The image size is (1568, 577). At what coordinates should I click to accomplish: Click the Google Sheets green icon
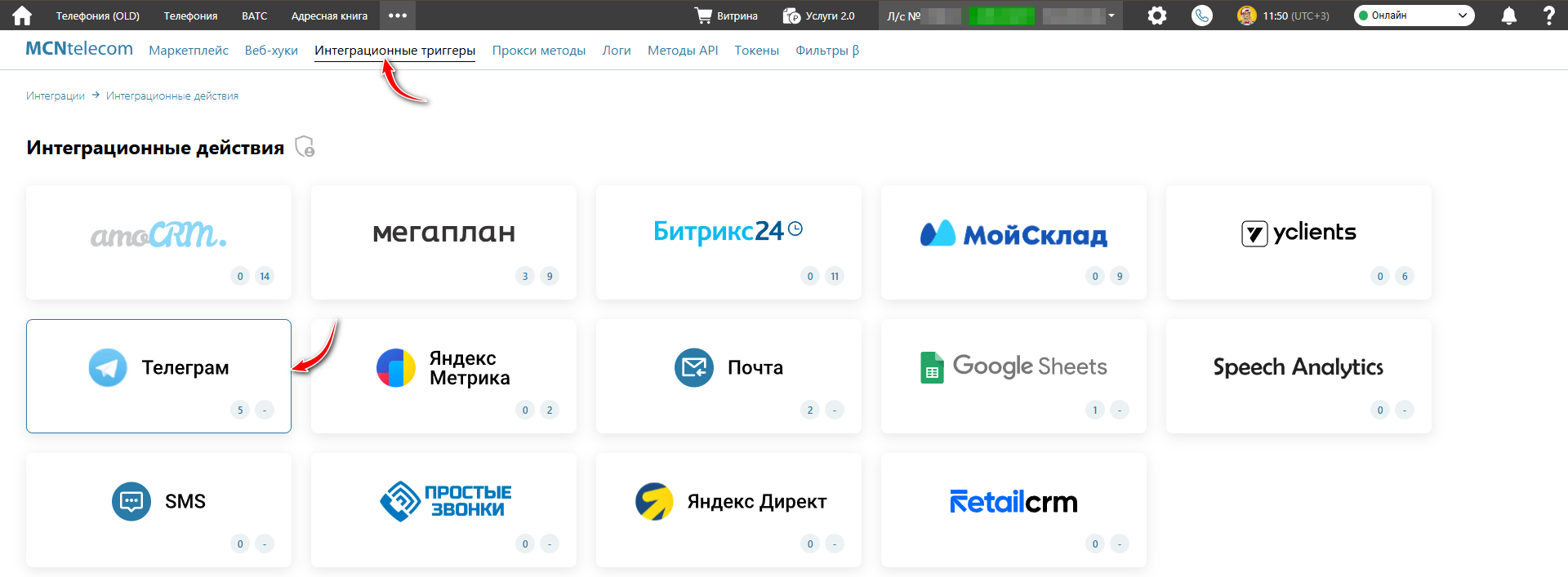point(932,367)
